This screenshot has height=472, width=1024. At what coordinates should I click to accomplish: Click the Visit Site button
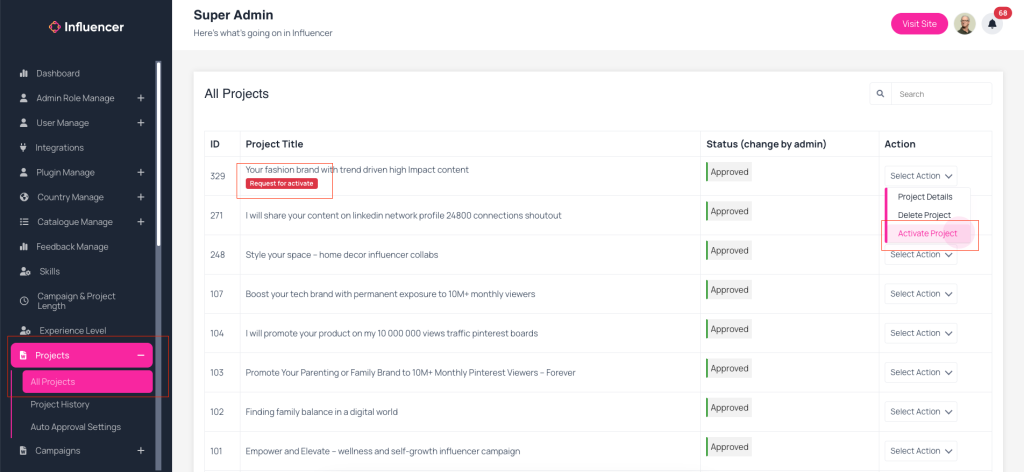point(920,24)
